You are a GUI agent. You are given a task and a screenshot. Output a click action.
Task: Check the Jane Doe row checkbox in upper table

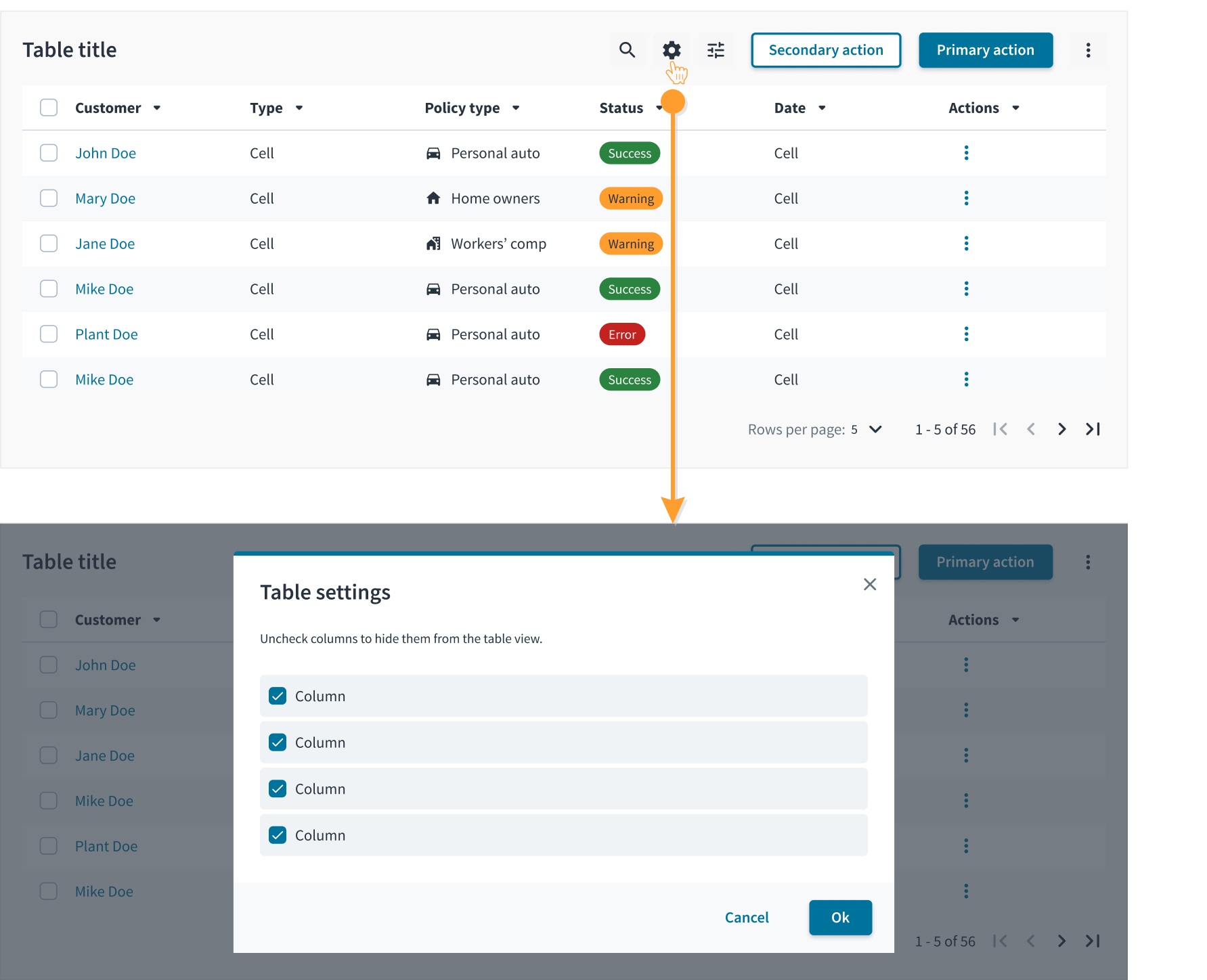click(x=49, y=244)
